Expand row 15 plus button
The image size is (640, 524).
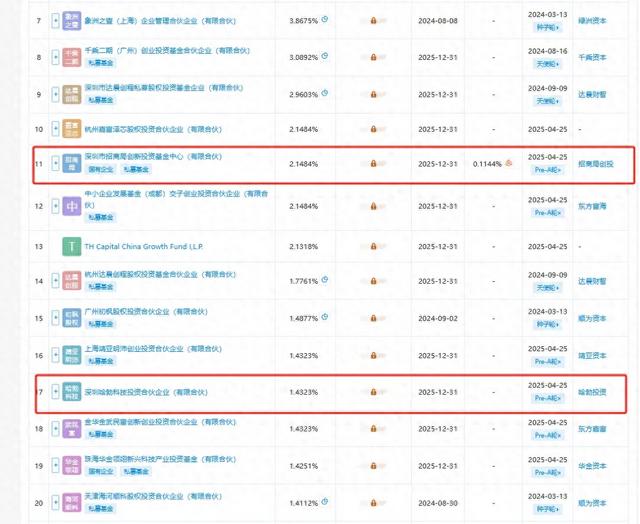click(56, 318)
